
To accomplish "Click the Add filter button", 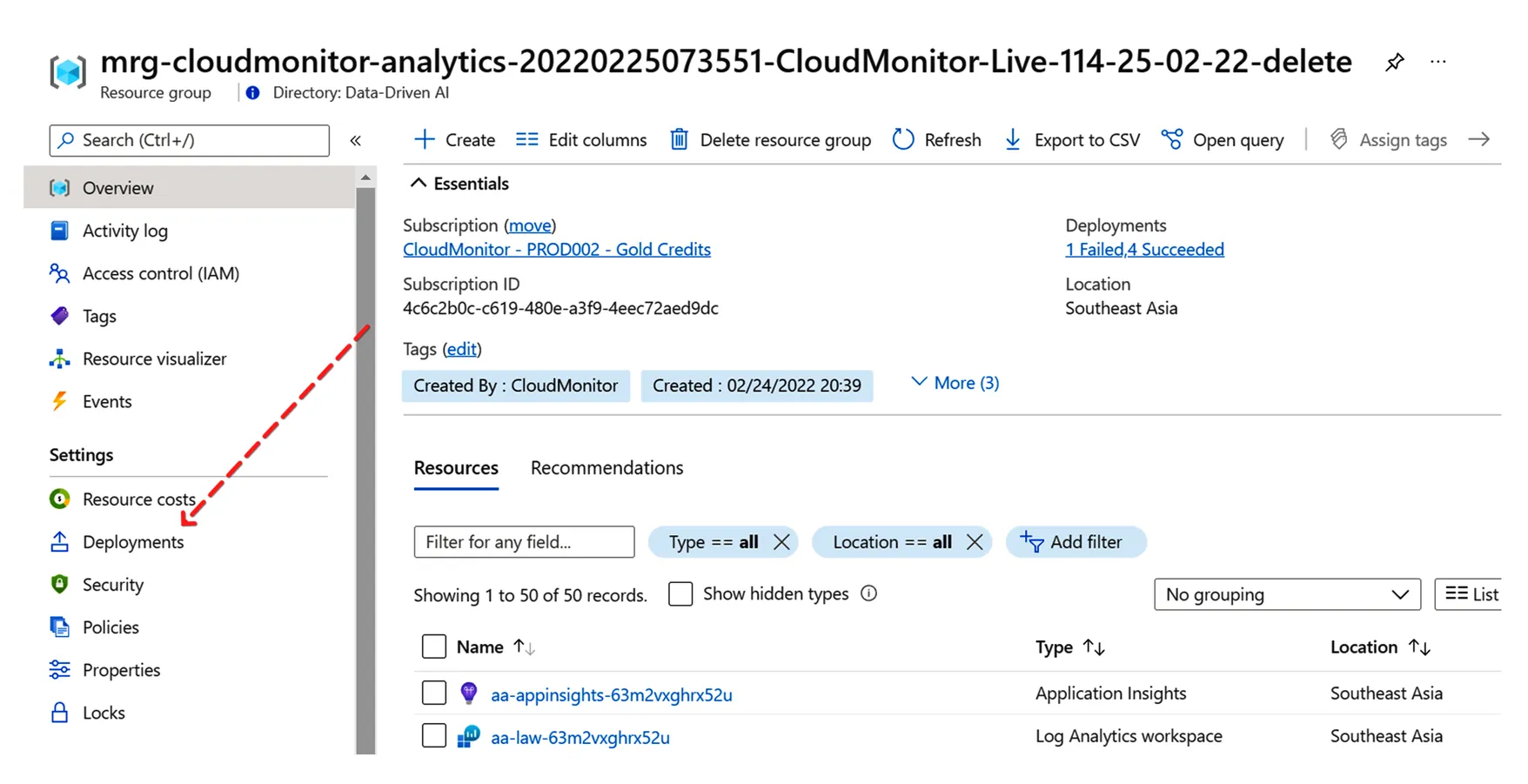I will click(x=1076, y=542).
